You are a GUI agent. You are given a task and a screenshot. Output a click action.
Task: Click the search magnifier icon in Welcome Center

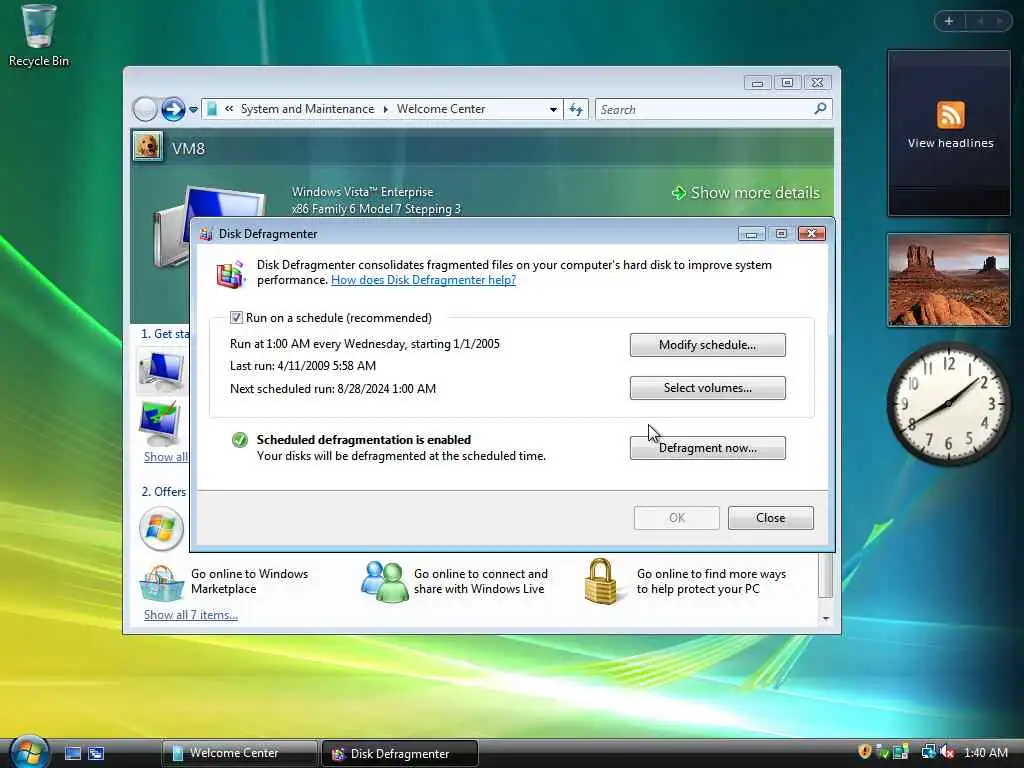[x=820, y=108]
